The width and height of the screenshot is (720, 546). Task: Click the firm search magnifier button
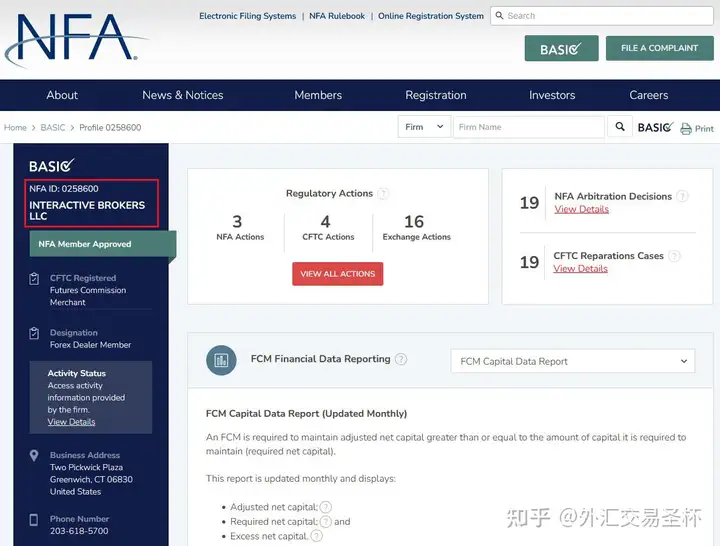coord(619,127)
